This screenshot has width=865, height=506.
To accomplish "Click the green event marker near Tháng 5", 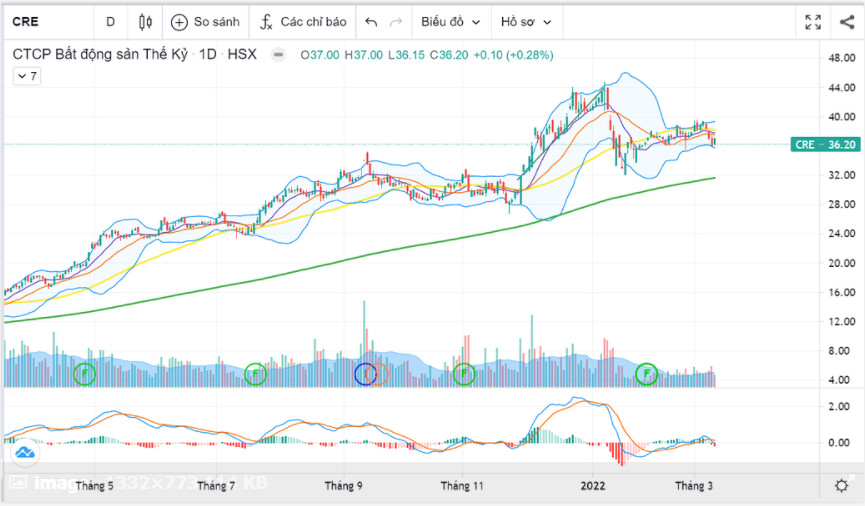I will coord(86,374).
